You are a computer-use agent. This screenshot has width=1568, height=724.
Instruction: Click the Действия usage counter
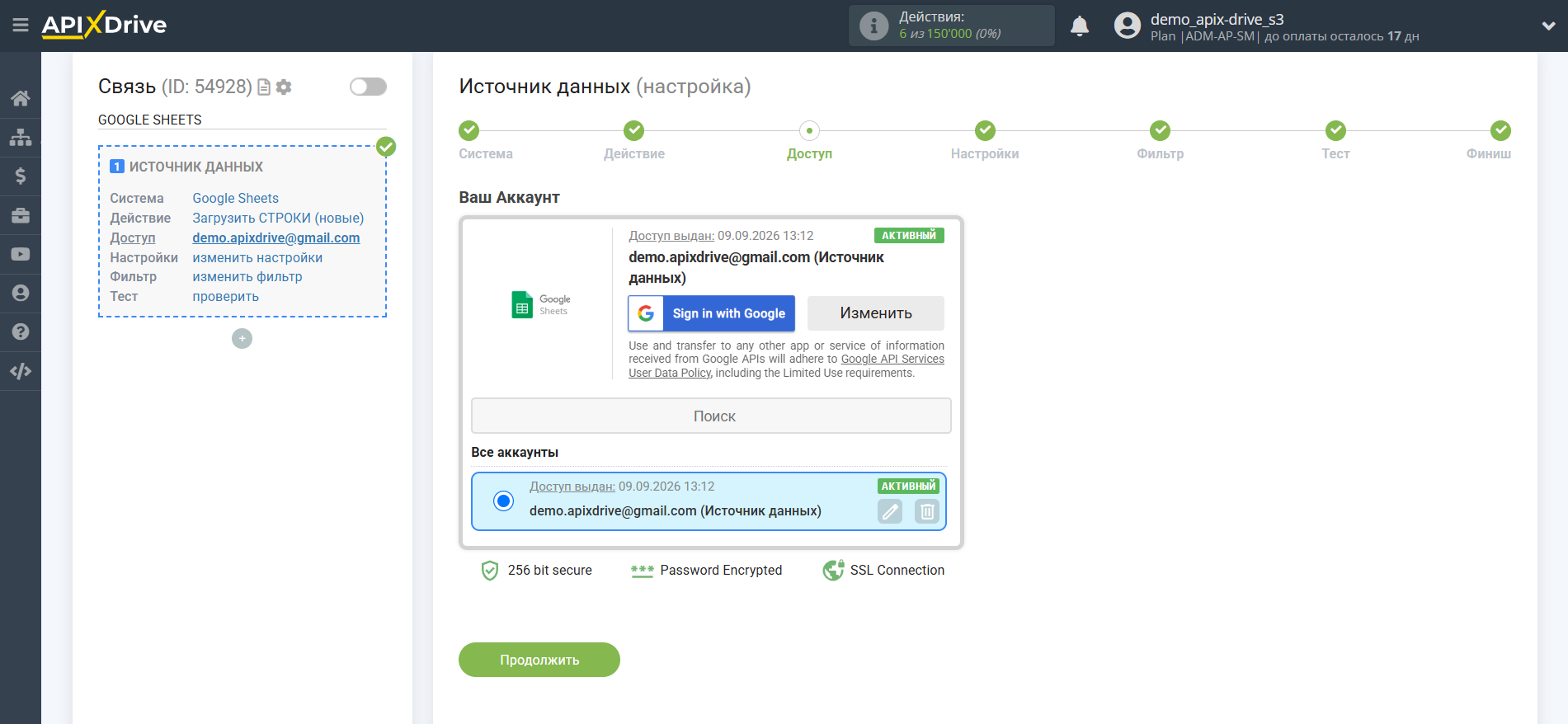(952, 26)
